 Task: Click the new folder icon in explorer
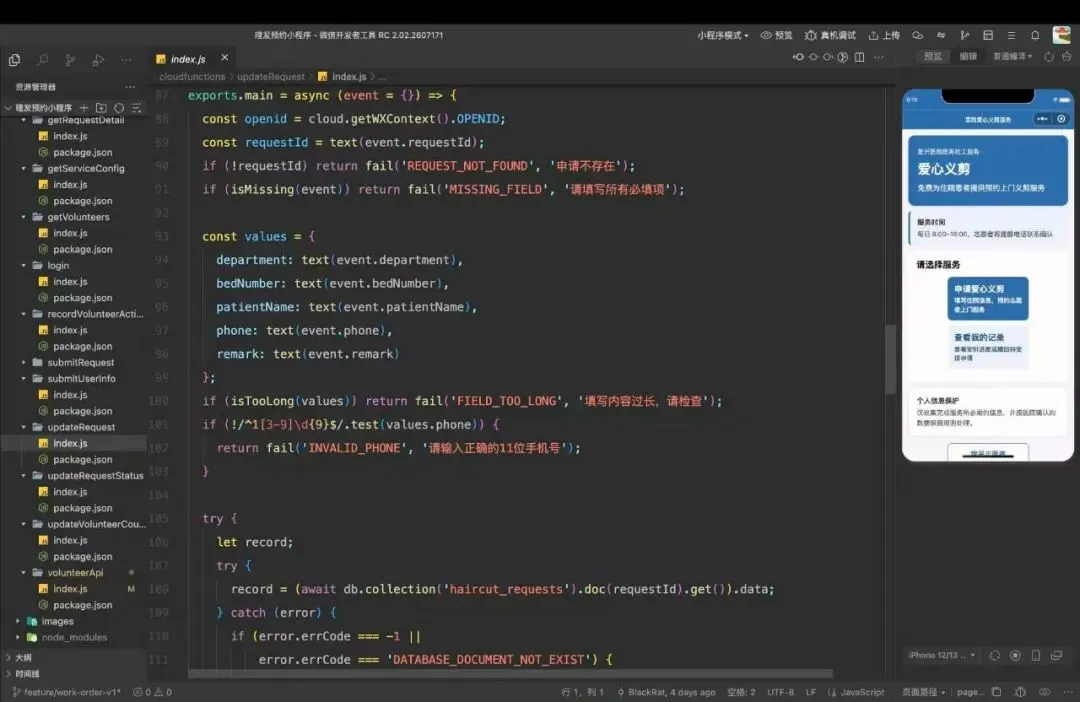(x=101, y=108)
